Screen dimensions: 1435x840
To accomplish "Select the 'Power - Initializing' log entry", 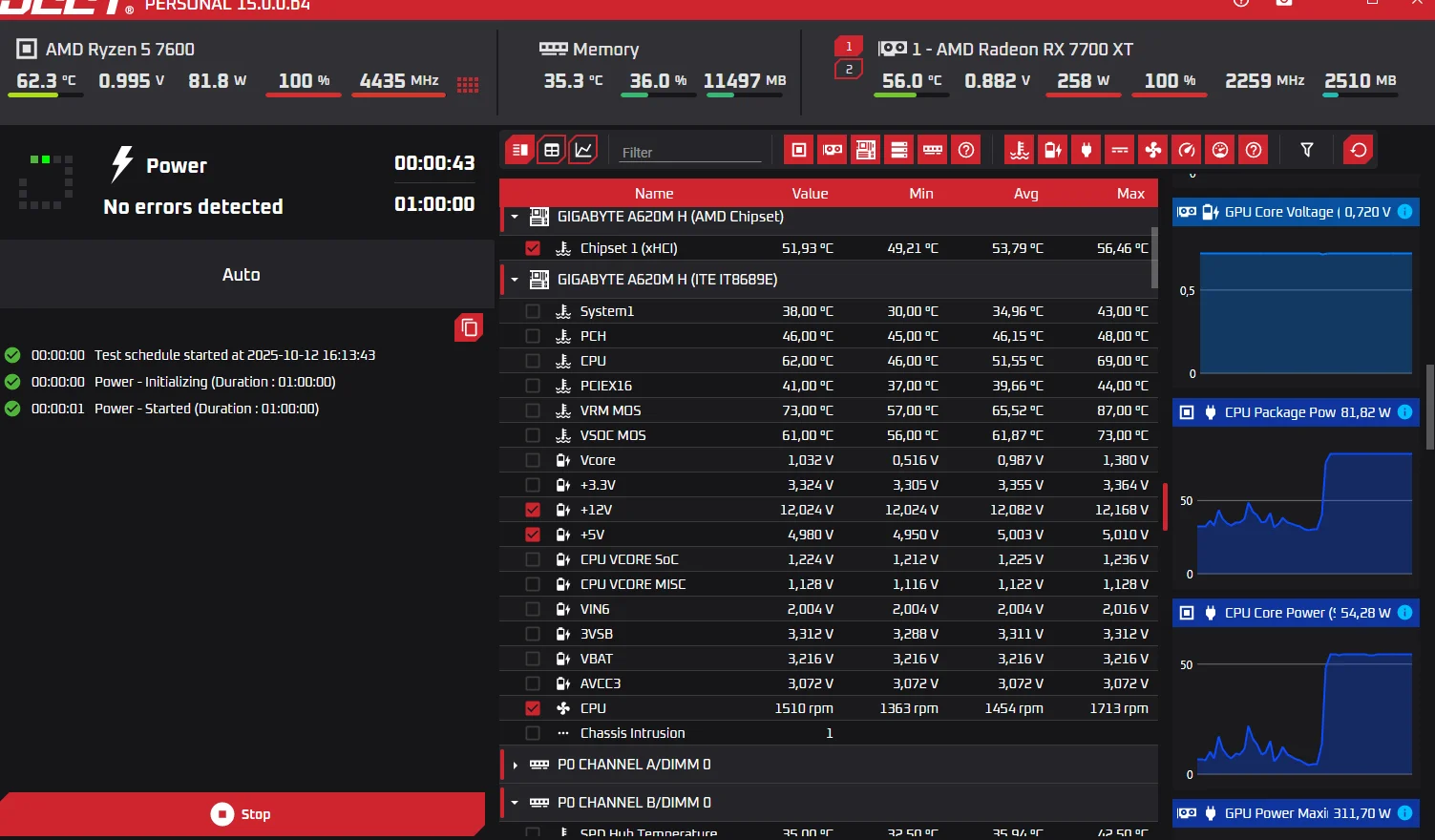I will (215, 382).
